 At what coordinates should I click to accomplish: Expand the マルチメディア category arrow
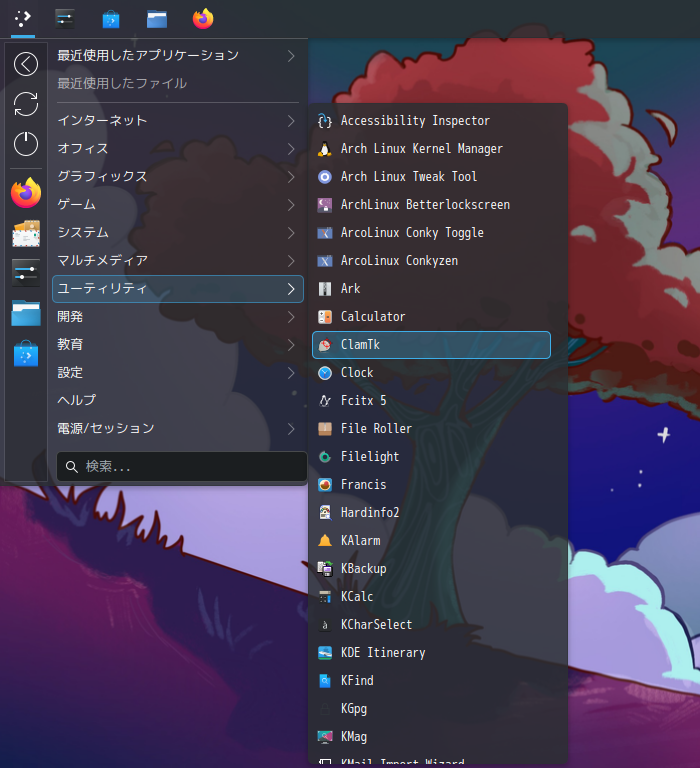pyautogui.click(x=291, y=261)
